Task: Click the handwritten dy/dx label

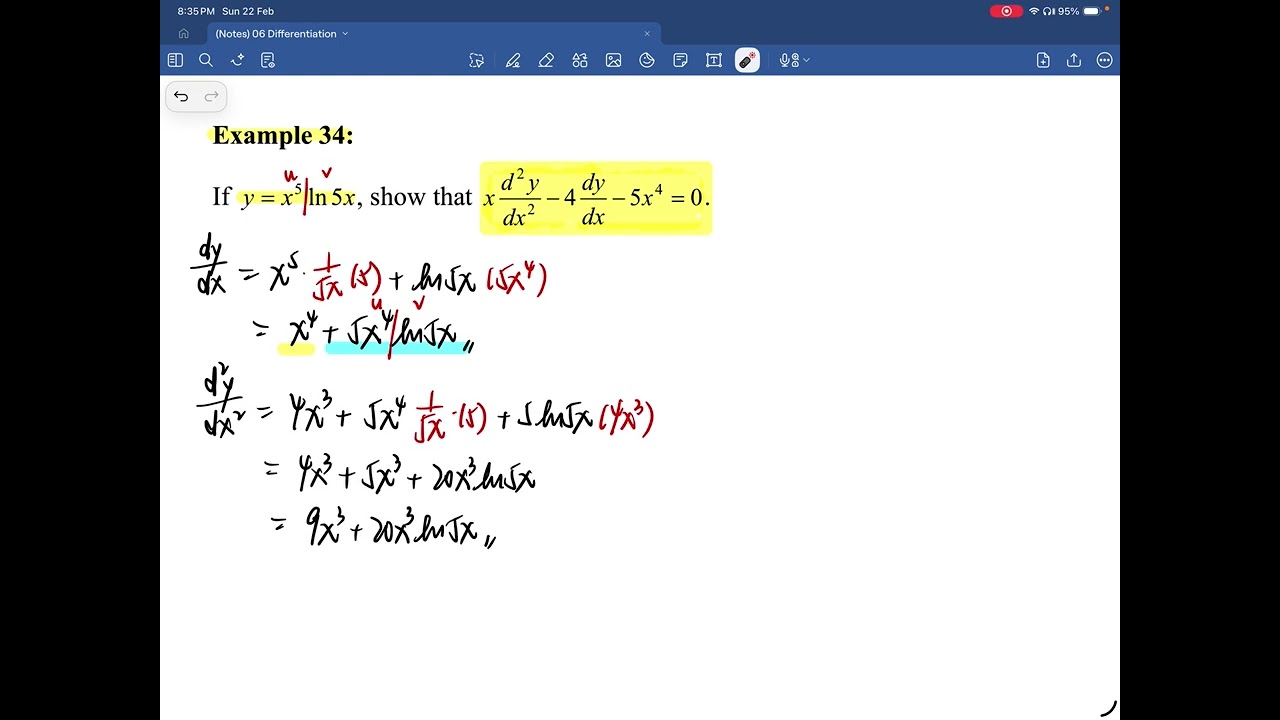Action: 210,265
